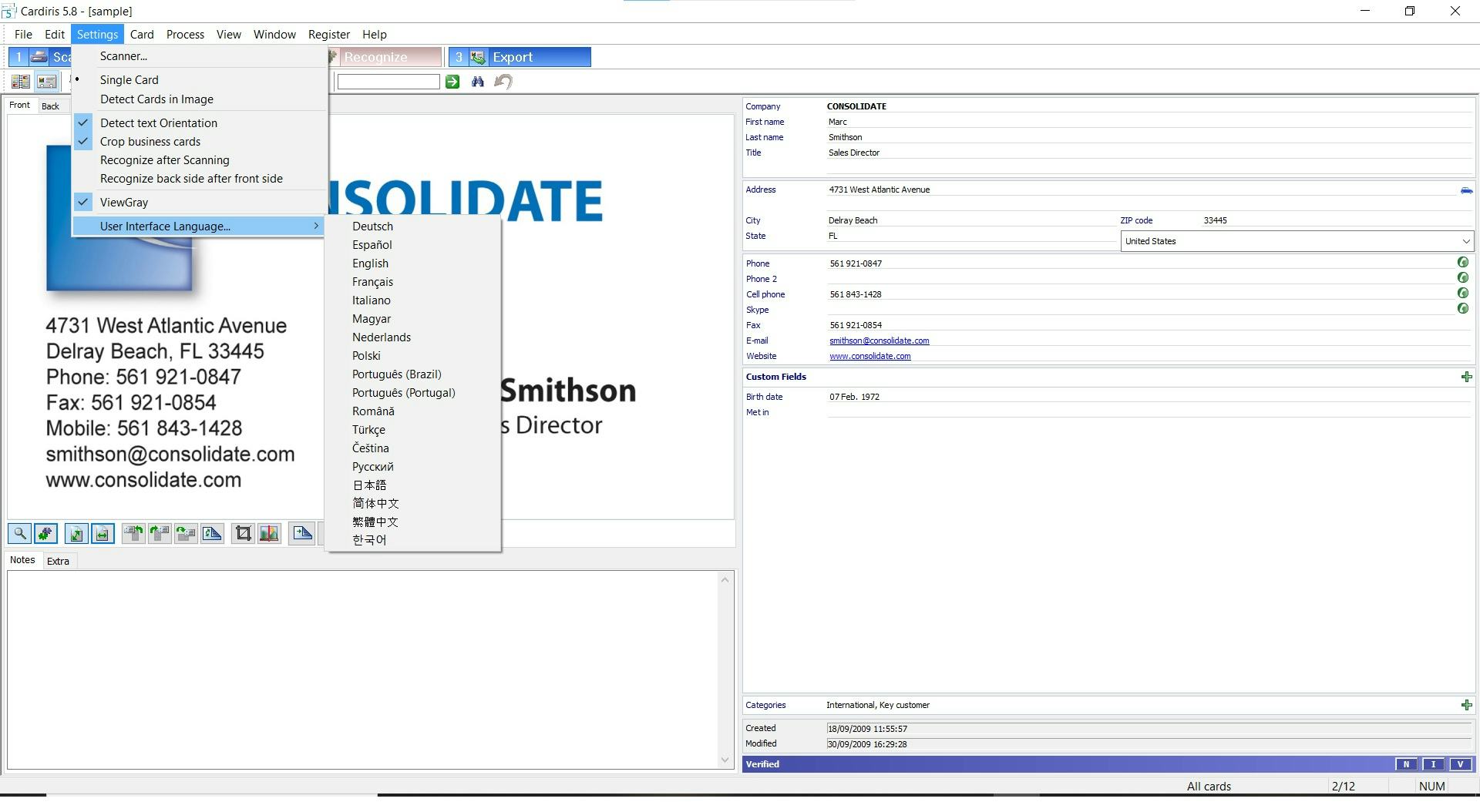Switch to the Back card side tab

[51, 106]
